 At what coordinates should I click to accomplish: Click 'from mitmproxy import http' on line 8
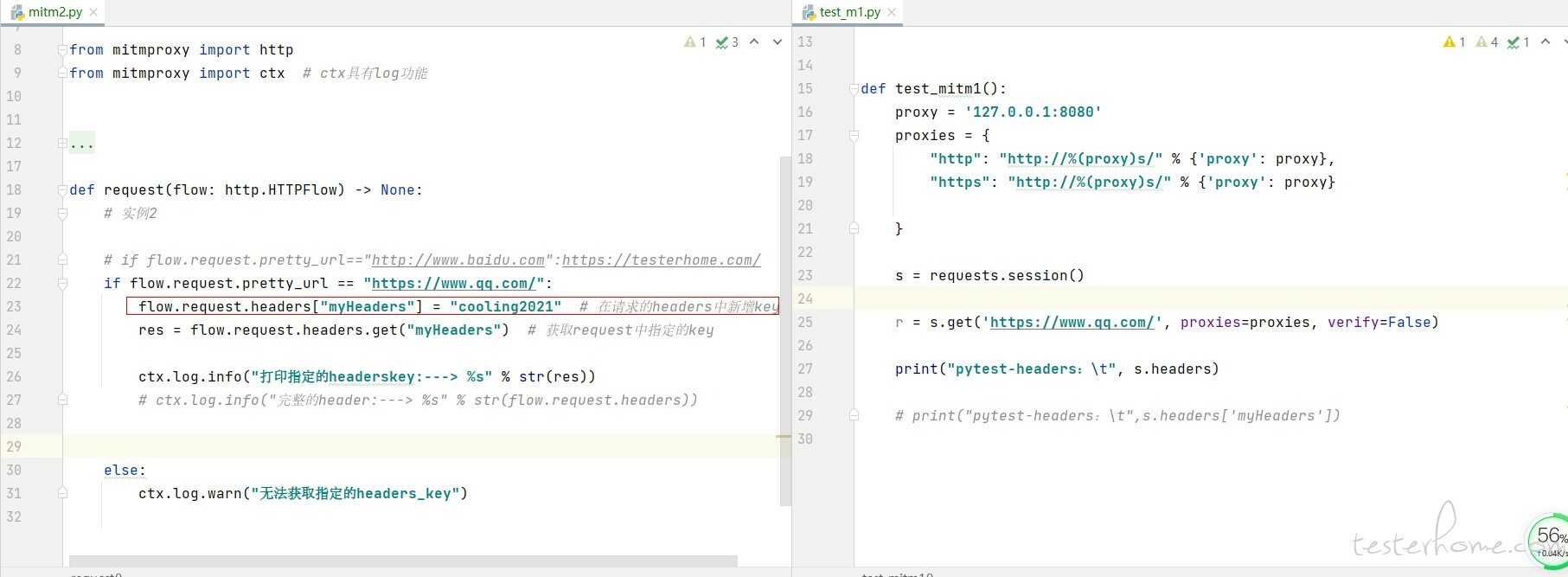point(182,49)
